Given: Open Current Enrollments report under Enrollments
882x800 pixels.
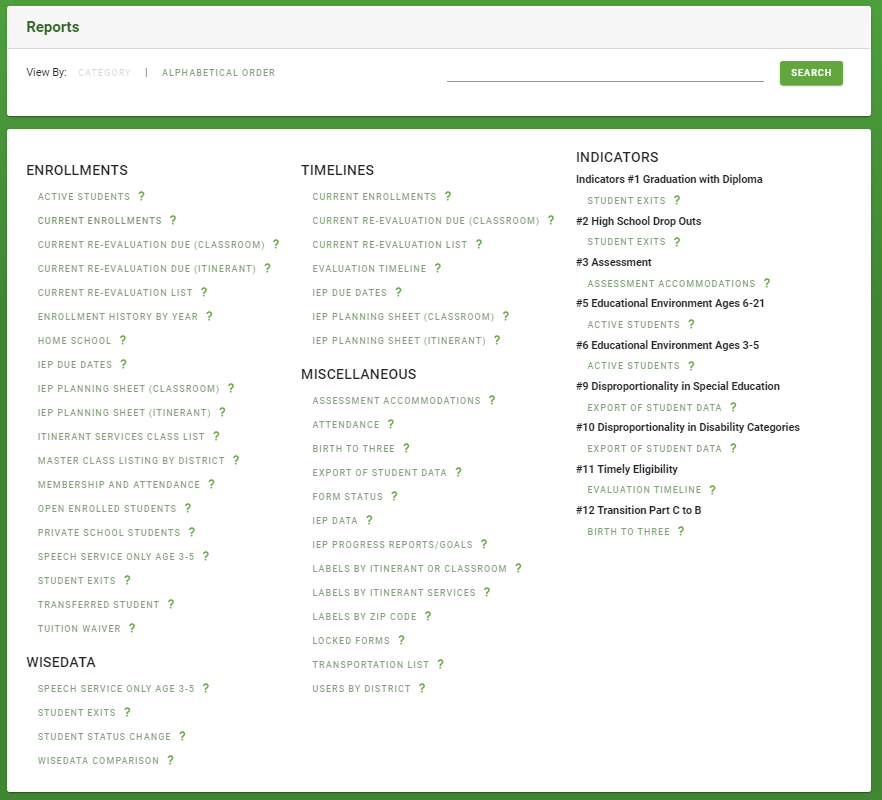Looking at the screenshot, I should (x=100, y=221).
